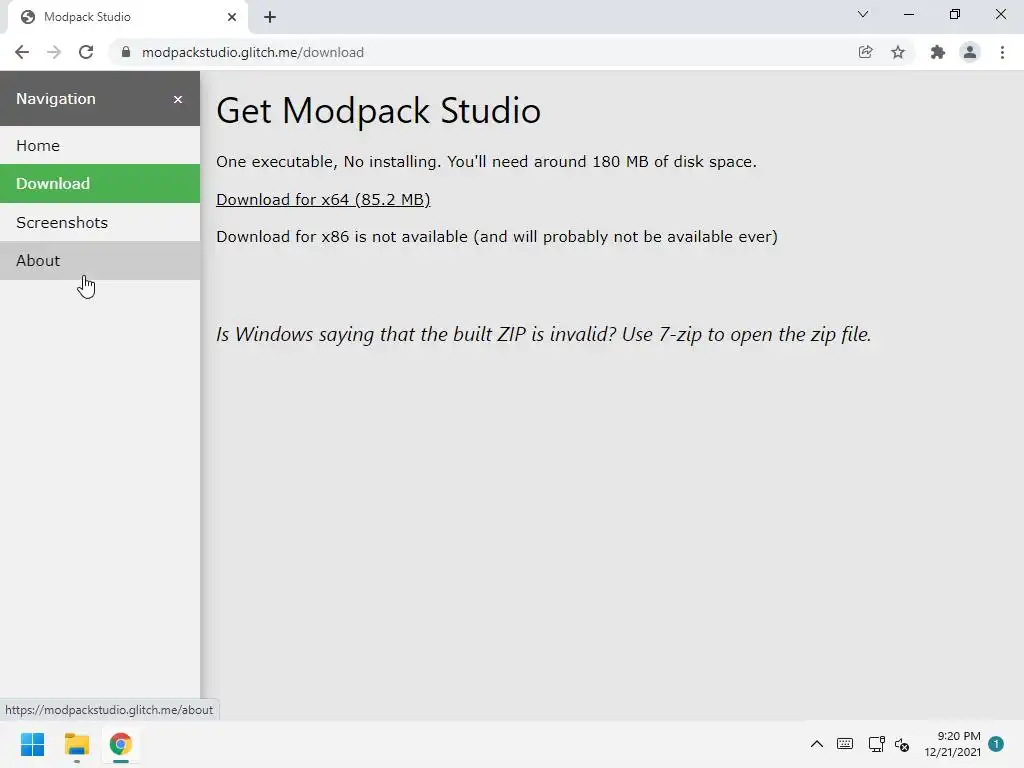Open a new tab with the plus button

(x=270, y=17)
